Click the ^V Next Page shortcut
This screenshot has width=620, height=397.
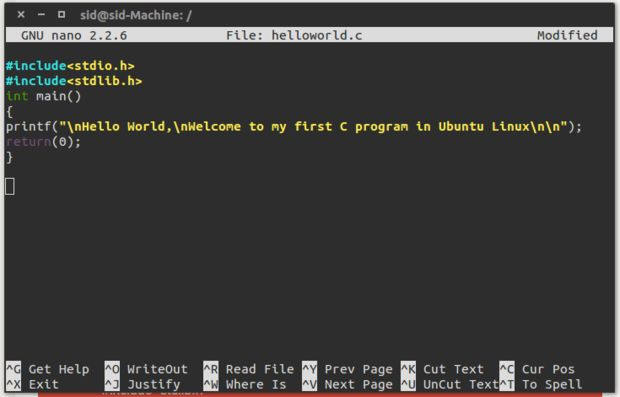(x=347, y=384)
